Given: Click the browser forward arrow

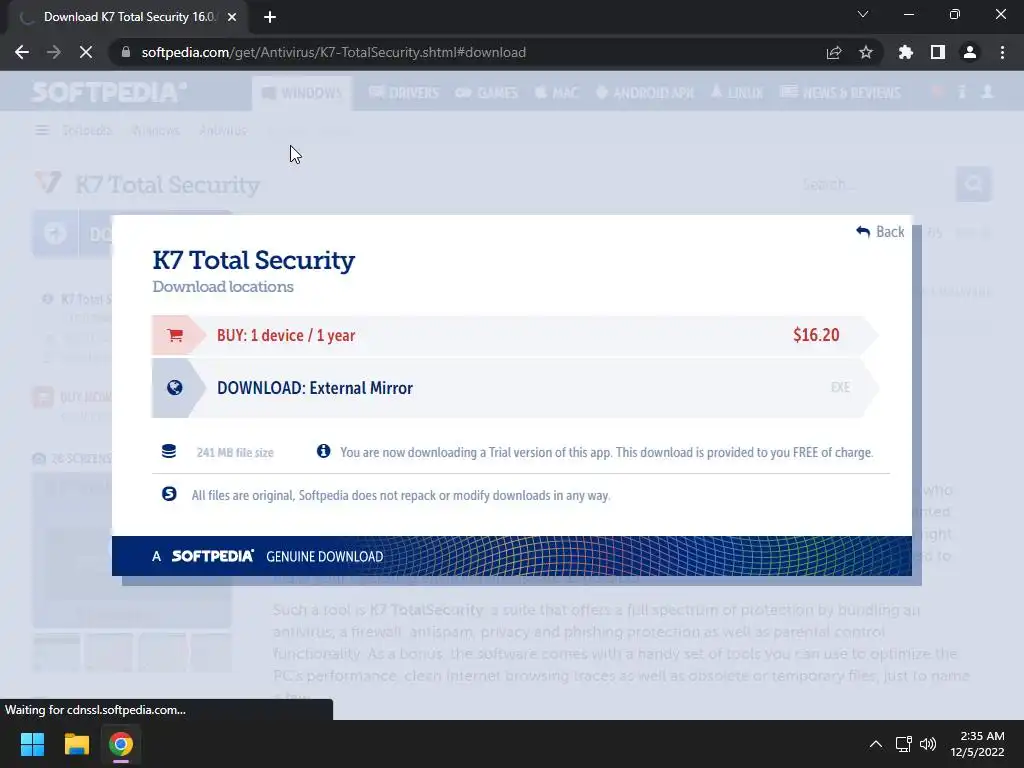Looking at the screenshot, I should 54,52.
